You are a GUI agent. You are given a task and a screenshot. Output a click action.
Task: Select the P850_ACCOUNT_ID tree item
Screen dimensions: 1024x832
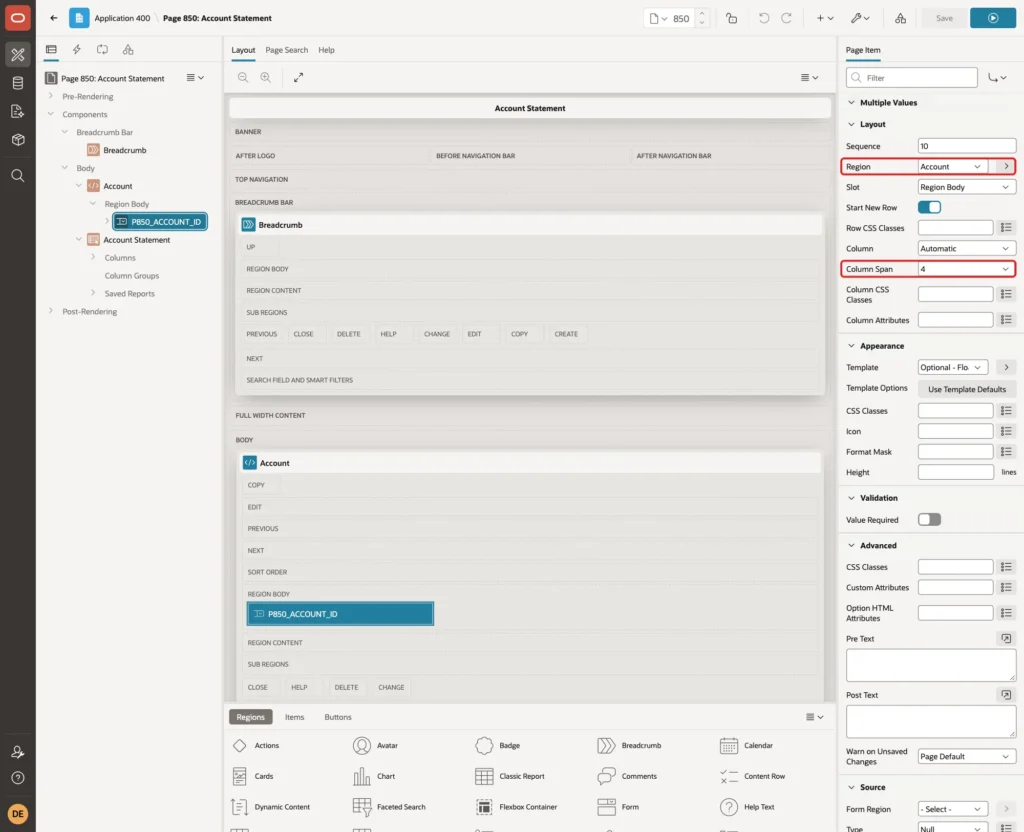point(160,221)
